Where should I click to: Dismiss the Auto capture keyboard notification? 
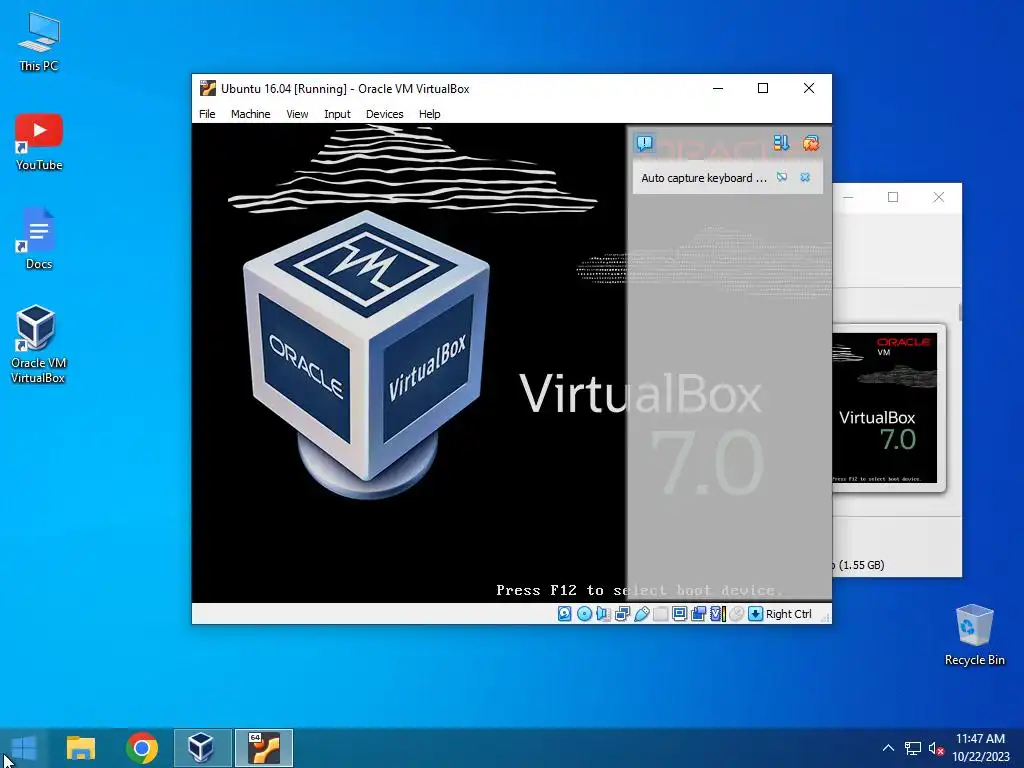pyautogui.click(x=805, y=177)
